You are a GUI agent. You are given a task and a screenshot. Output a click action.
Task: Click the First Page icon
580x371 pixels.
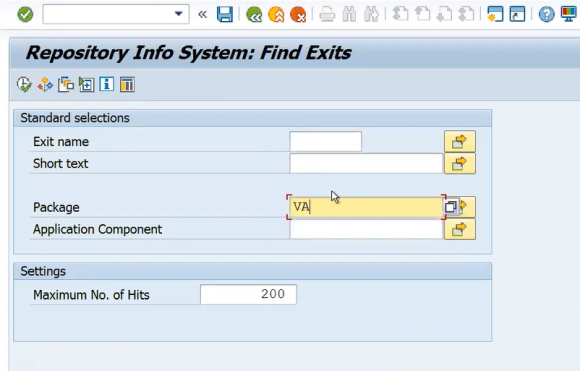pos(400,14)
